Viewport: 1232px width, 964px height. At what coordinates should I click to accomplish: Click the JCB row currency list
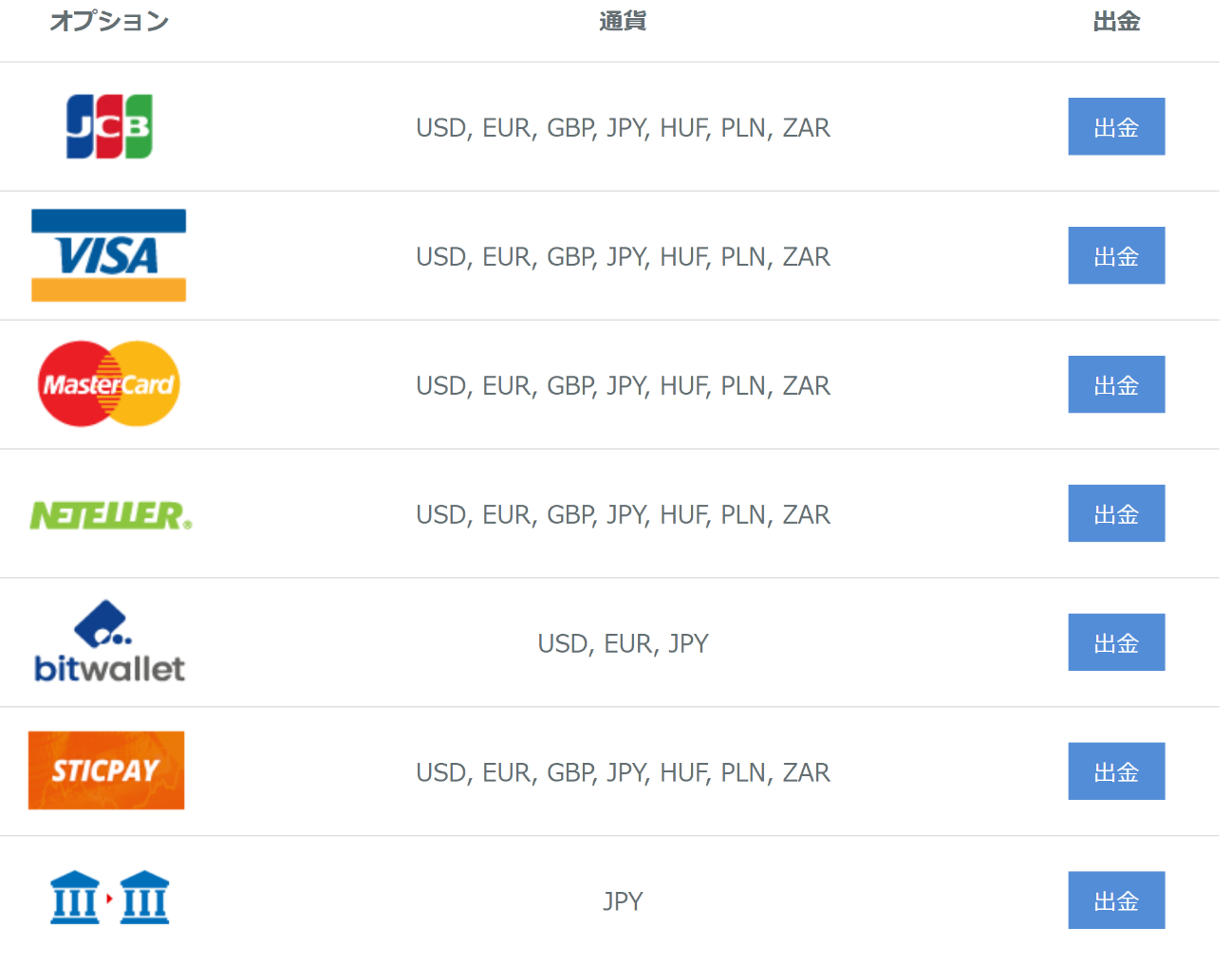point(623,127)
